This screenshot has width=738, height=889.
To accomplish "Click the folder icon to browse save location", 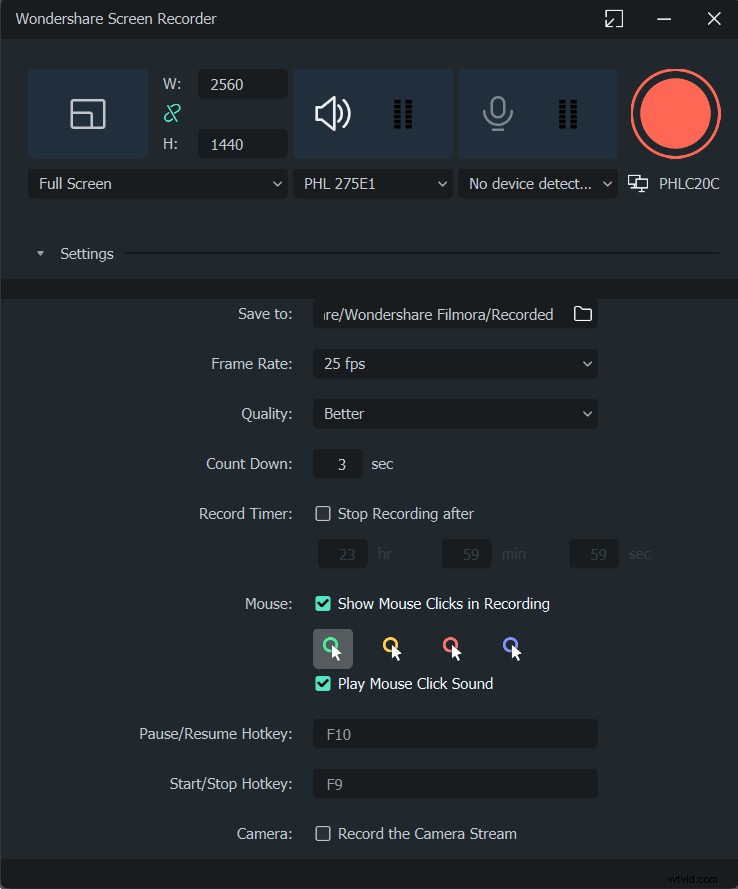I will point(582,314).
